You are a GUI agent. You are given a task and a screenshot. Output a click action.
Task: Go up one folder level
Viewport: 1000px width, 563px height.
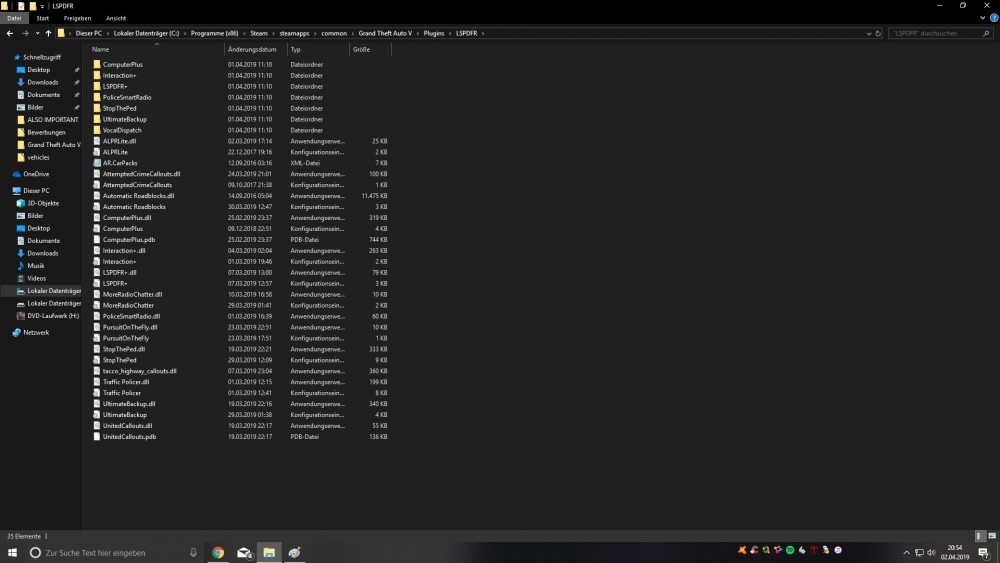pos(48,33)
